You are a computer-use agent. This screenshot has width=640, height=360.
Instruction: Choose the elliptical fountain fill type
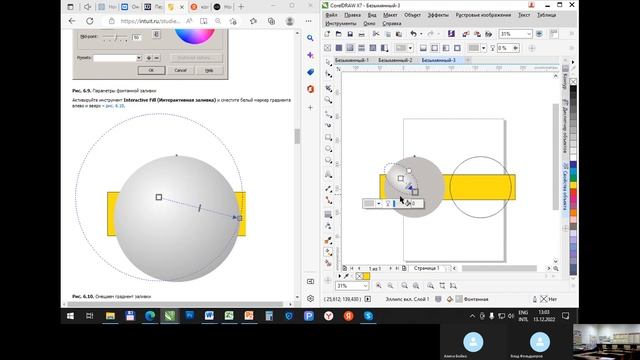click(435, 48)
